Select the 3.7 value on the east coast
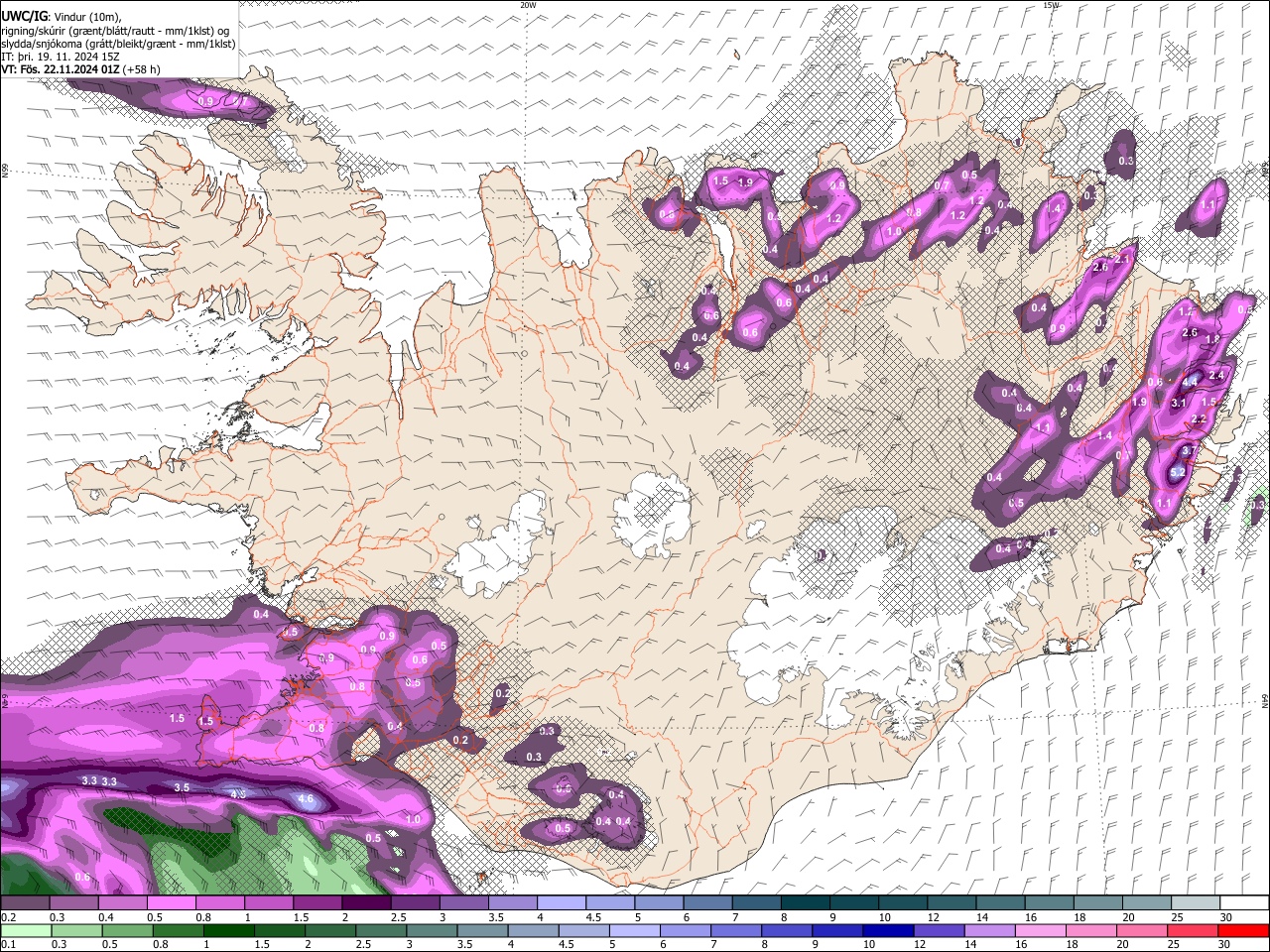1270x952 pixels. click(x=1189, y=451)
